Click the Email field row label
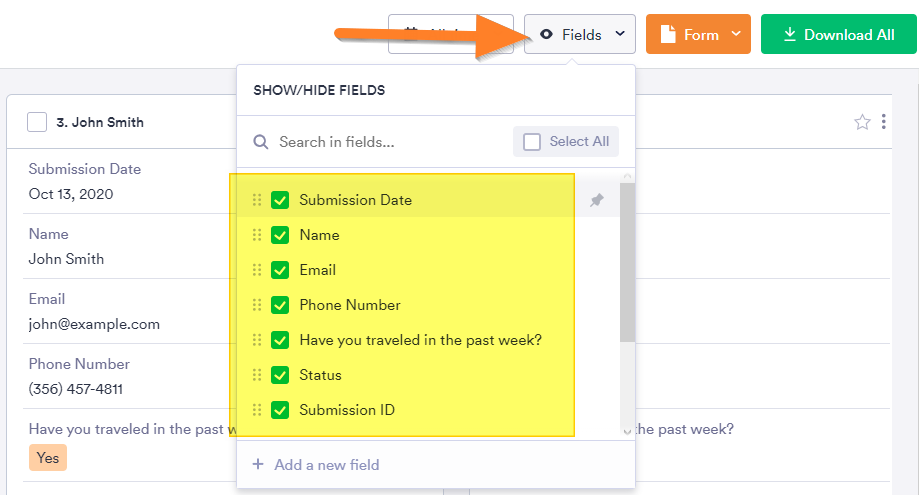Viewport: 919px width, 495px height. tap(317, 270)
